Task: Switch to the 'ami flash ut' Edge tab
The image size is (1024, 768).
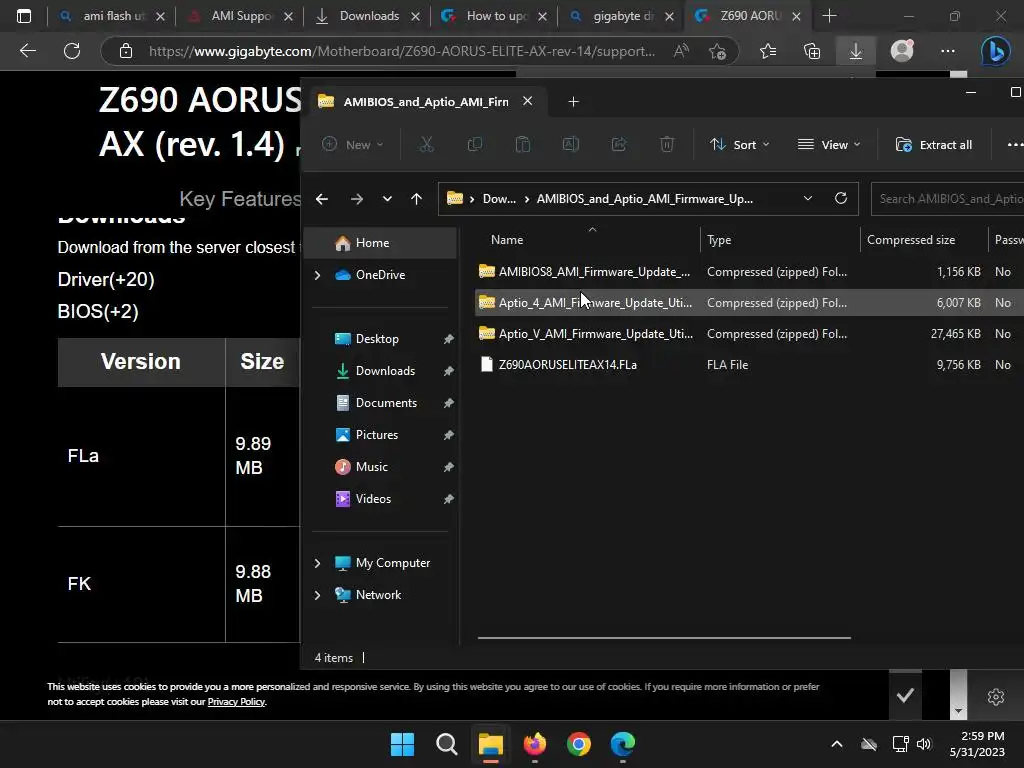Action: pyautogui.click(x=111, y=16)
